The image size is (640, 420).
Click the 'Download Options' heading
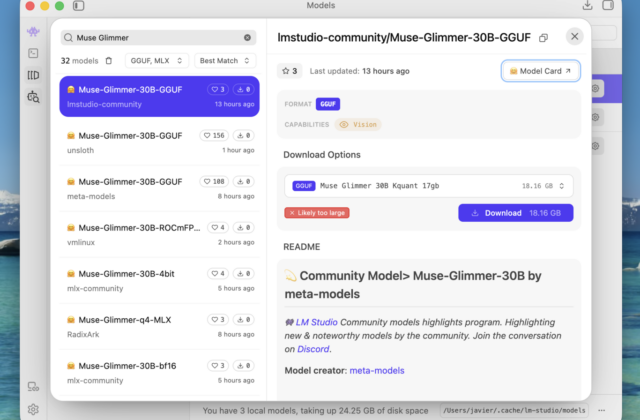(x=322, y=155)
